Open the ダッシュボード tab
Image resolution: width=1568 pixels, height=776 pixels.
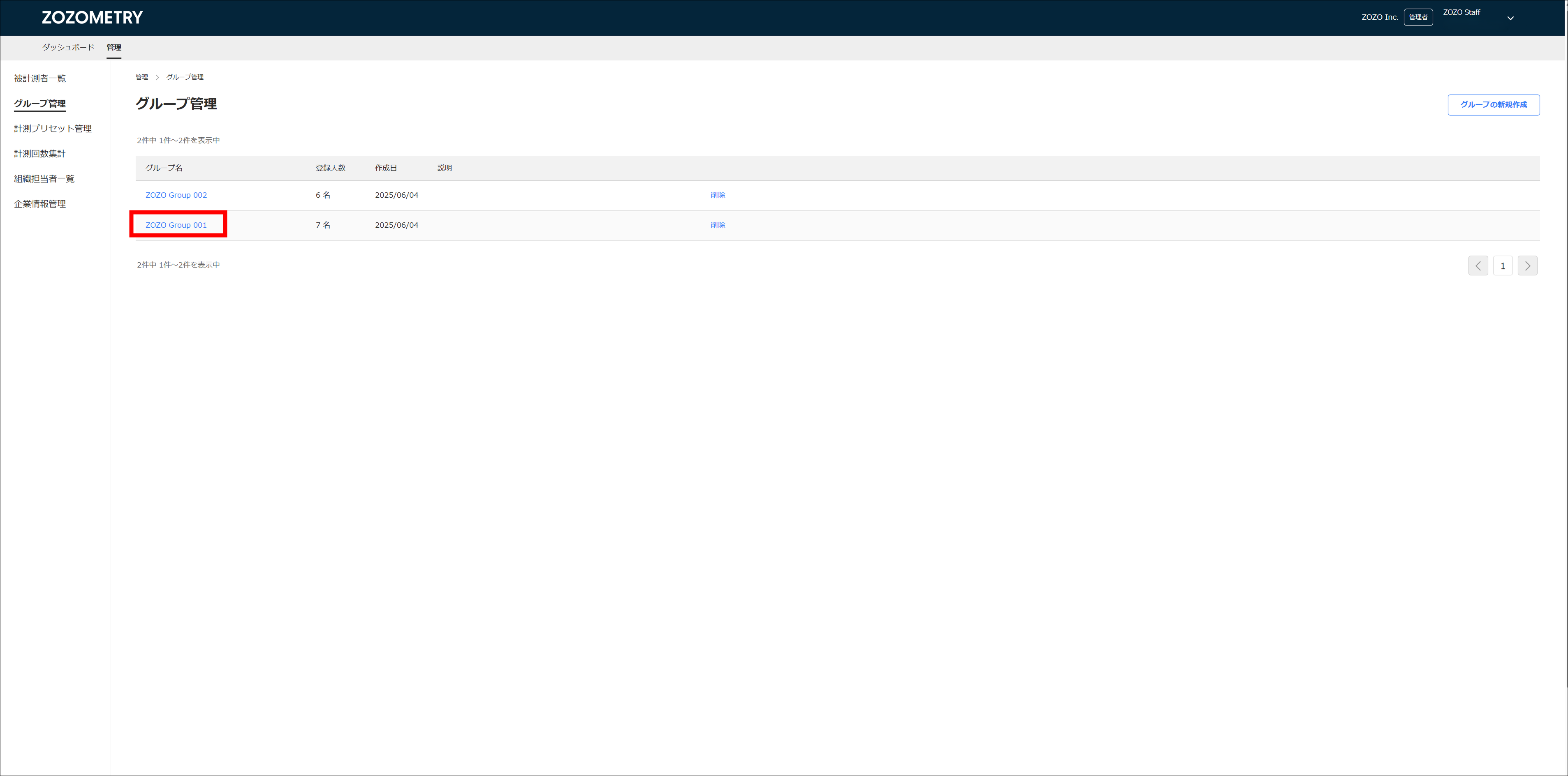click(x=68, y=47)
